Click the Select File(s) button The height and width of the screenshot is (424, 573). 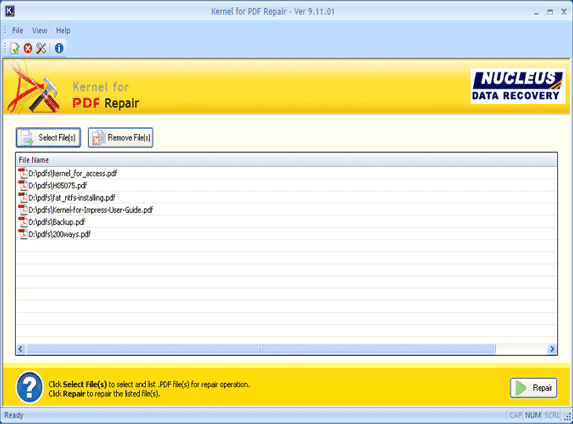tap(48, 138)
